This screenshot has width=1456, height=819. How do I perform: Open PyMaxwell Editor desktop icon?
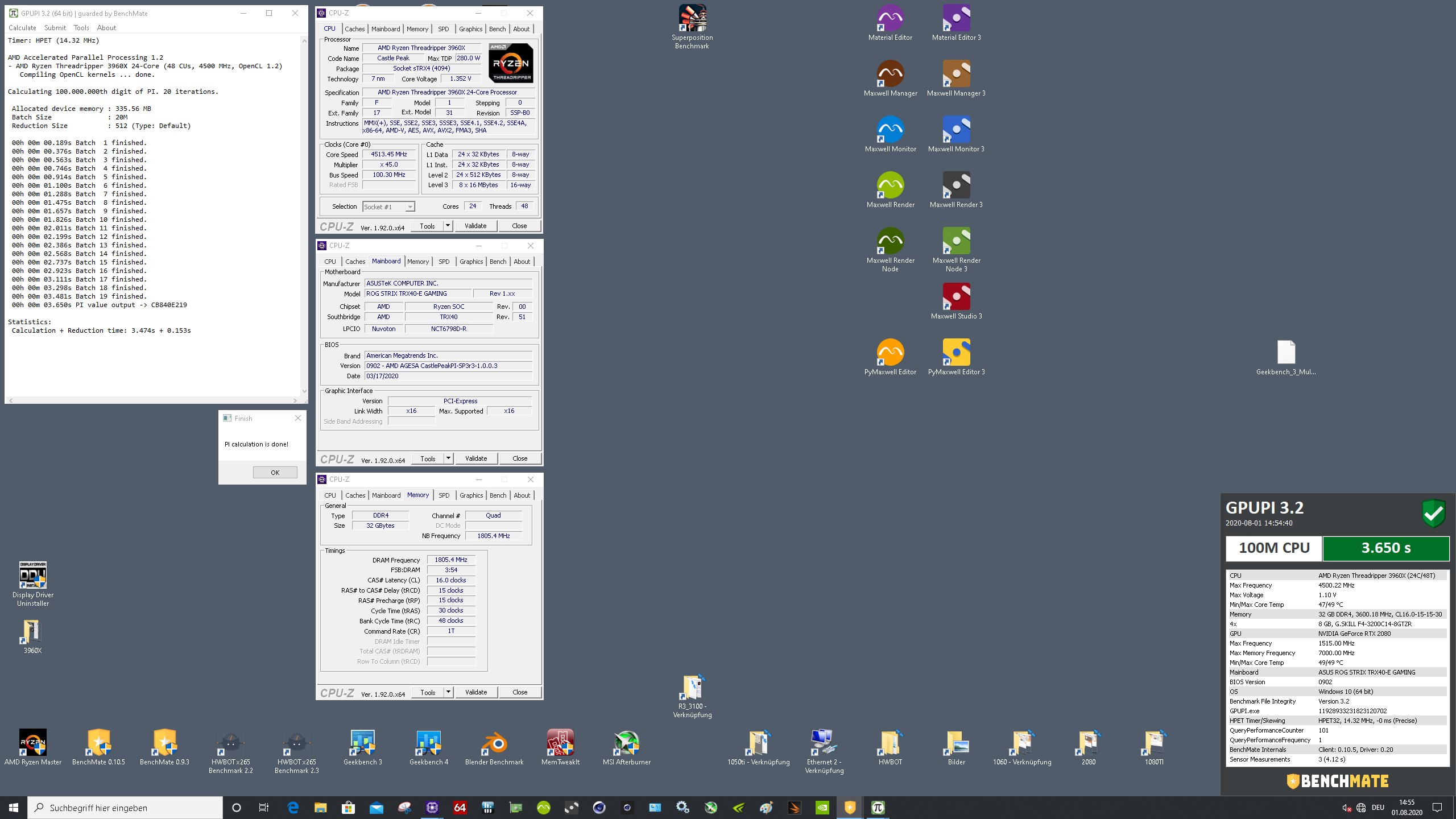point(890,357)
